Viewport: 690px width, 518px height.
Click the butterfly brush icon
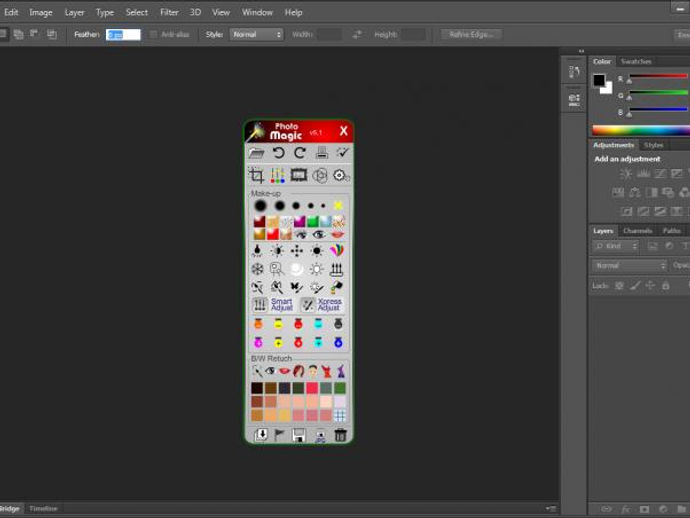296,287
